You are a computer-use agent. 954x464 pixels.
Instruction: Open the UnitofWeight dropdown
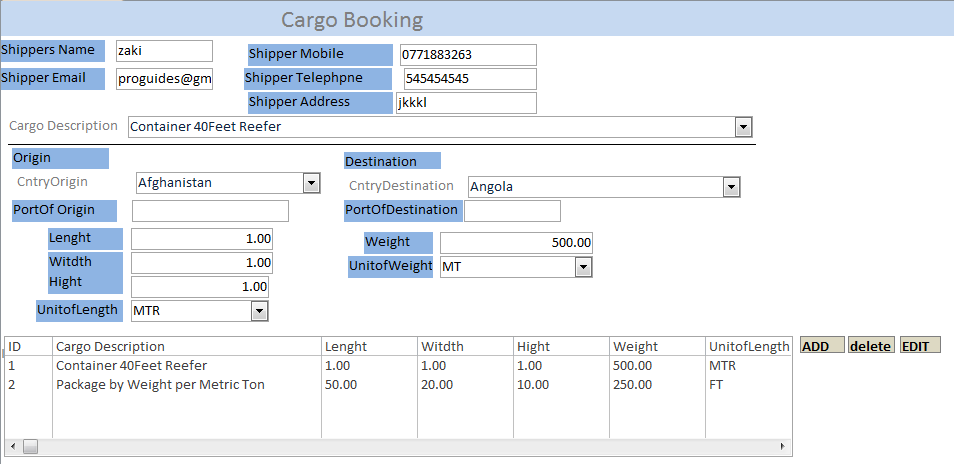coord(583,267)
